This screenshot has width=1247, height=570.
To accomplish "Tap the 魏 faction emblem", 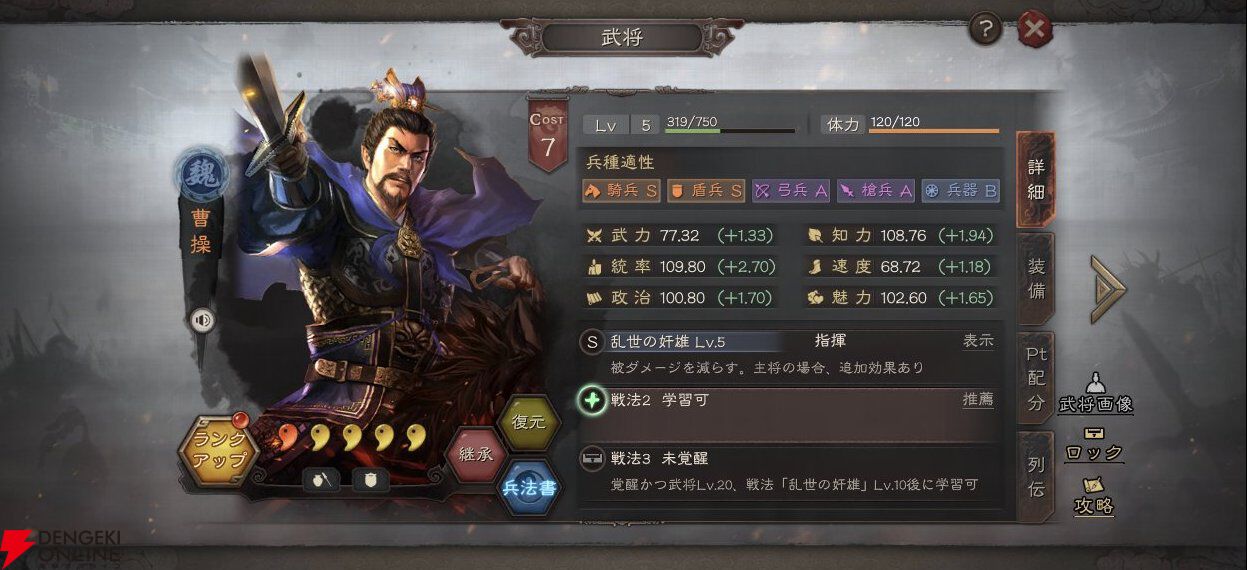I will [205, 172].
